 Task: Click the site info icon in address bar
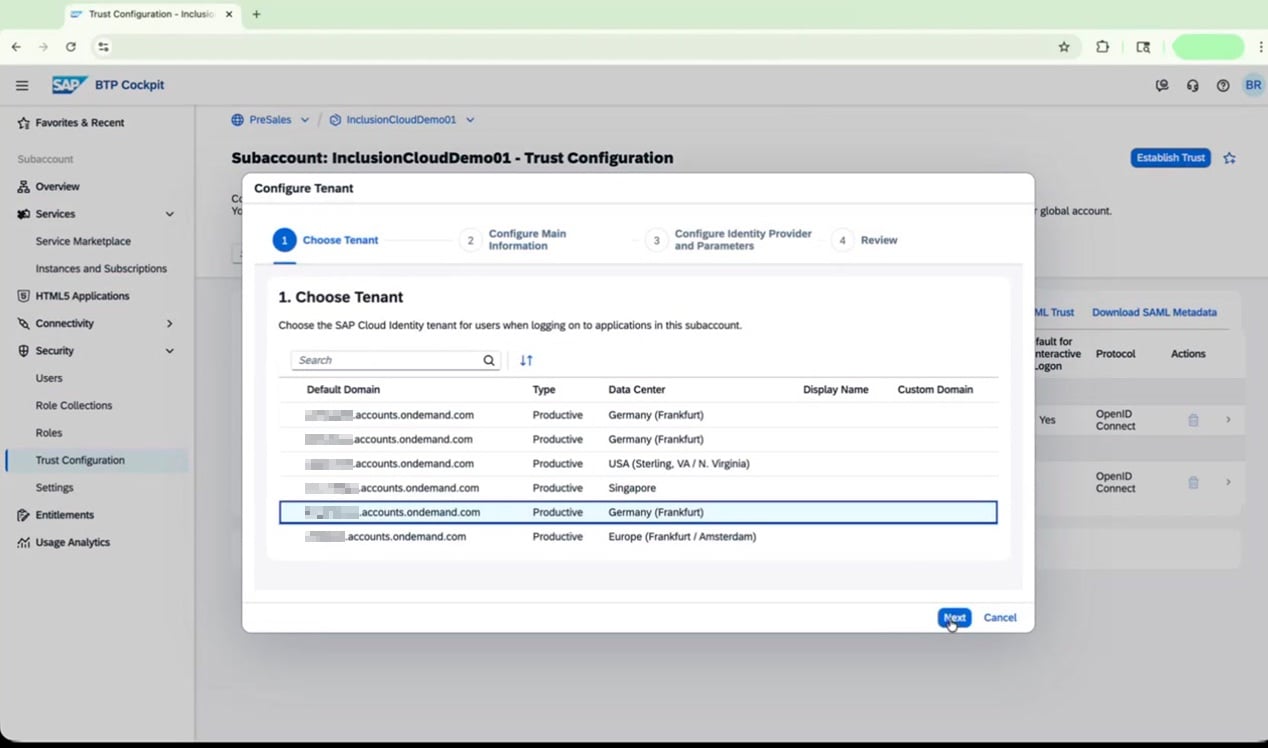pos(103,47)
